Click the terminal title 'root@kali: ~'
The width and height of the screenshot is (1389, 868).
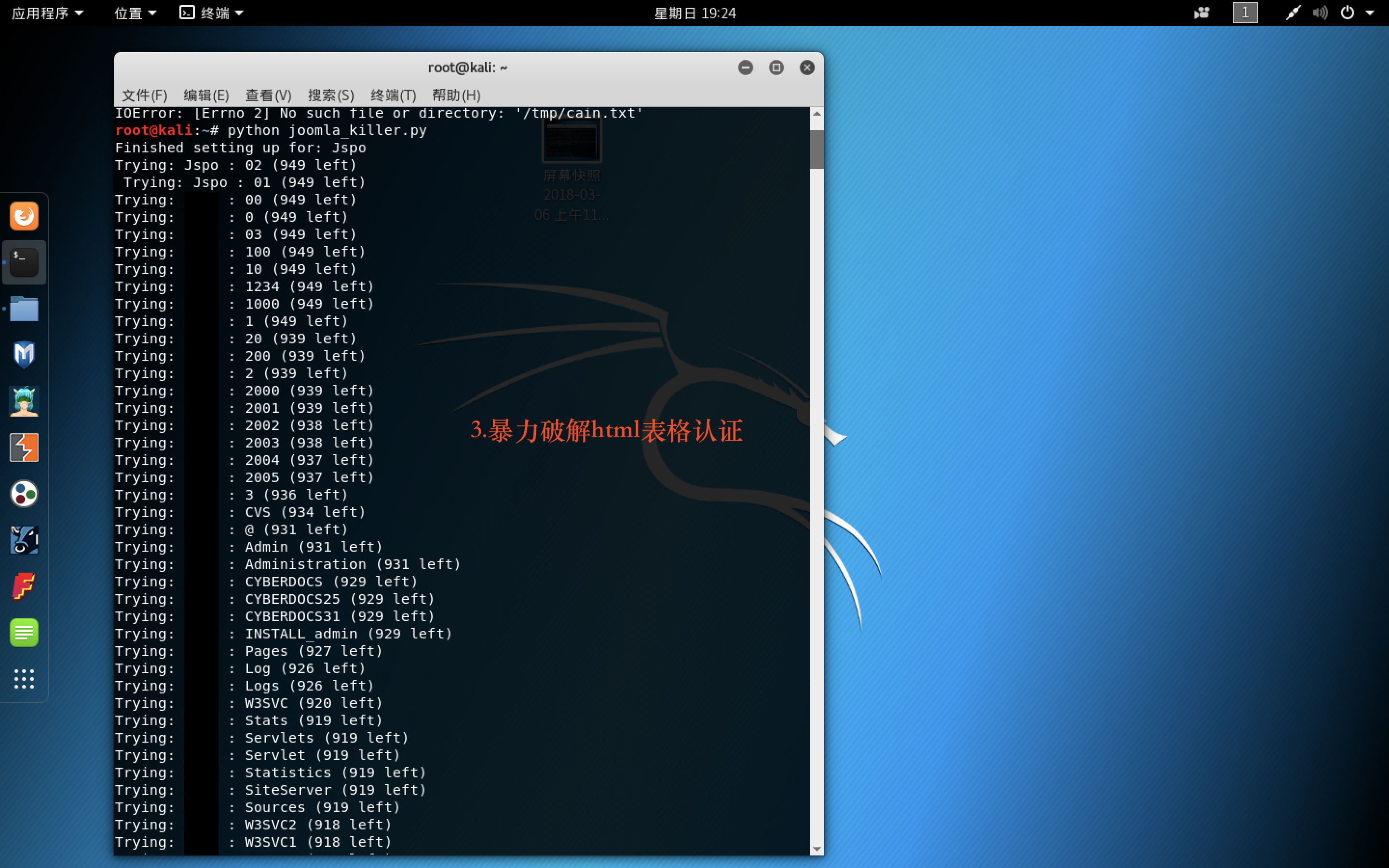(x=468, y=68)
